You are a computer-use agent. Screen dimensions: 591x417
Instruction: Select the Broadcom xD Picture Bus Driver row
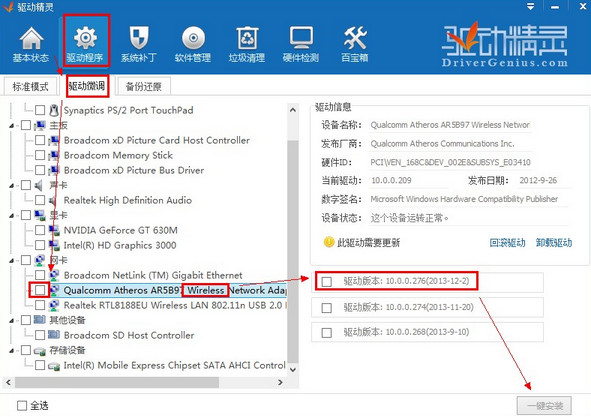click(134, 170)
